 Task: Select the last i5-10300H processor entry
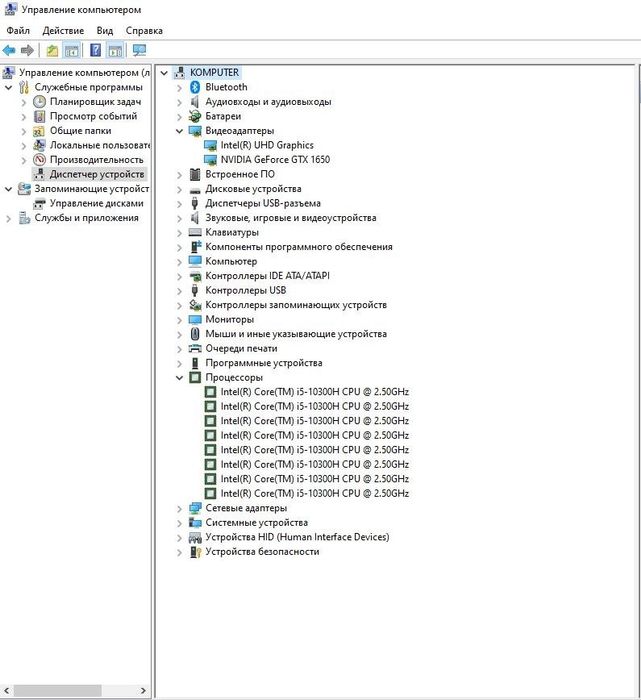[x=315, y=493]
